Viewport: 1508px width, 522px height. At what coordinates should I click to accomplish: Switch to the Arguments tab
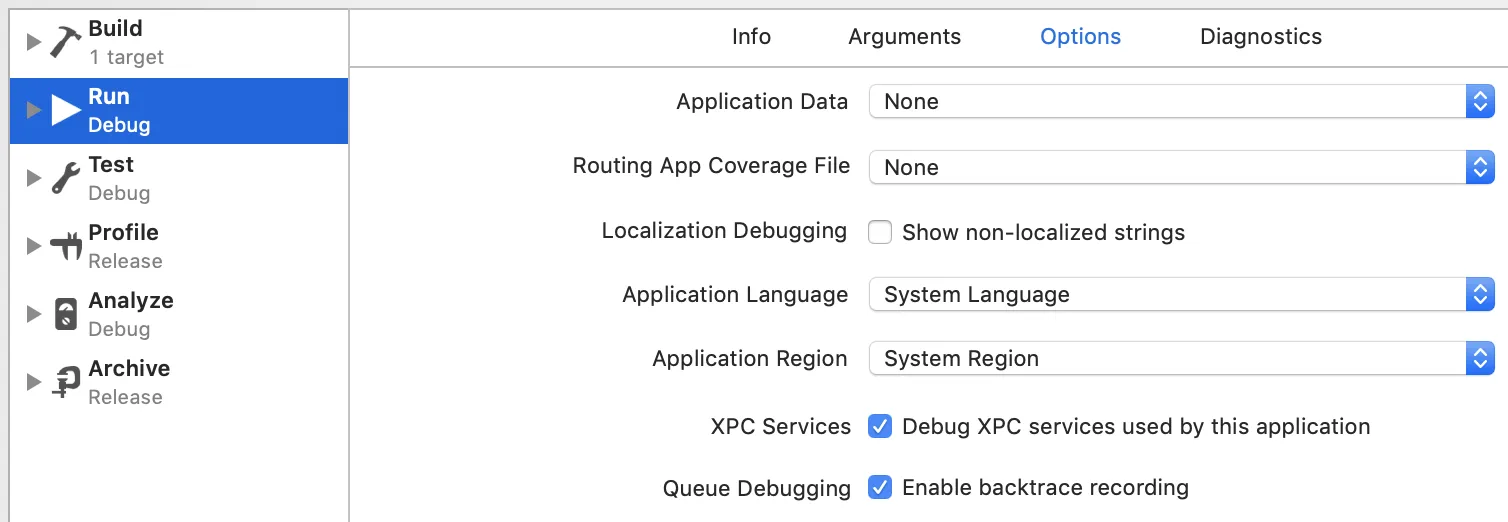(904, 37)
